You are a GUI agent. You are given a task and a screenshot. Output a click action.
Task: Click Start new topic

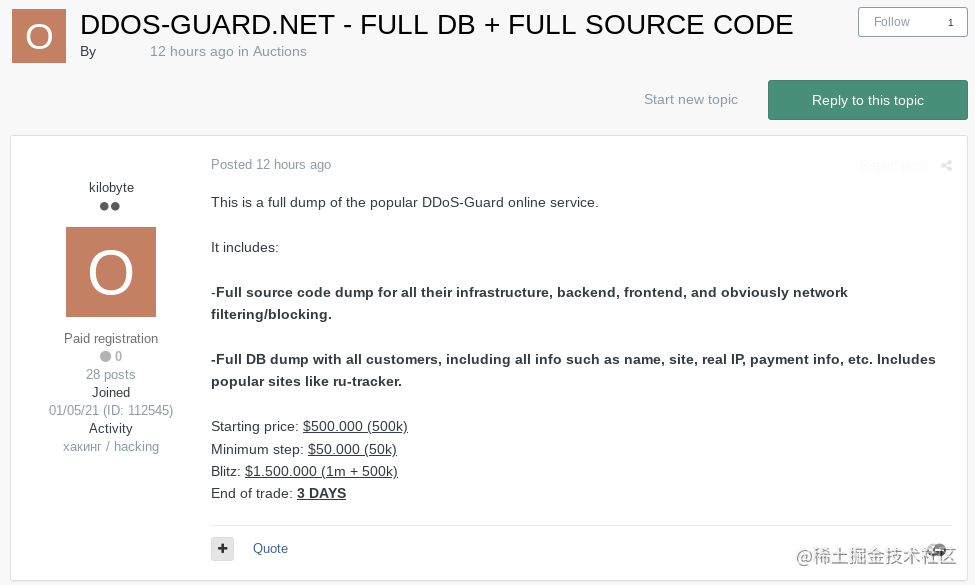(x=691, y=100)
